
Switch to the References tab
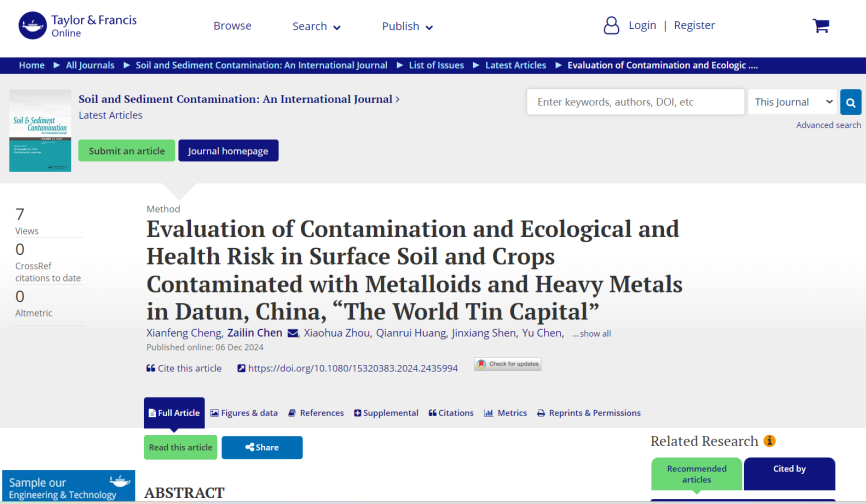(x=316, y=413)
